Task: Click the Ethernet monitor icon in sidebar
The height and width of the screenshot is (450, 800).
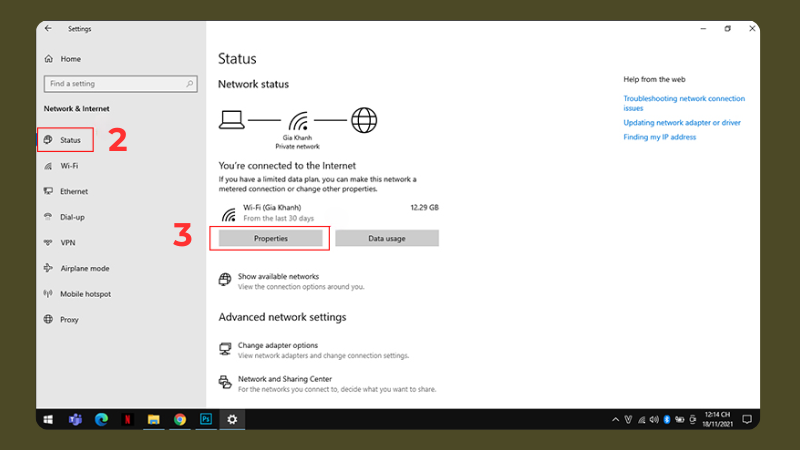Action: pyautogui.click(x=48, y=191)
